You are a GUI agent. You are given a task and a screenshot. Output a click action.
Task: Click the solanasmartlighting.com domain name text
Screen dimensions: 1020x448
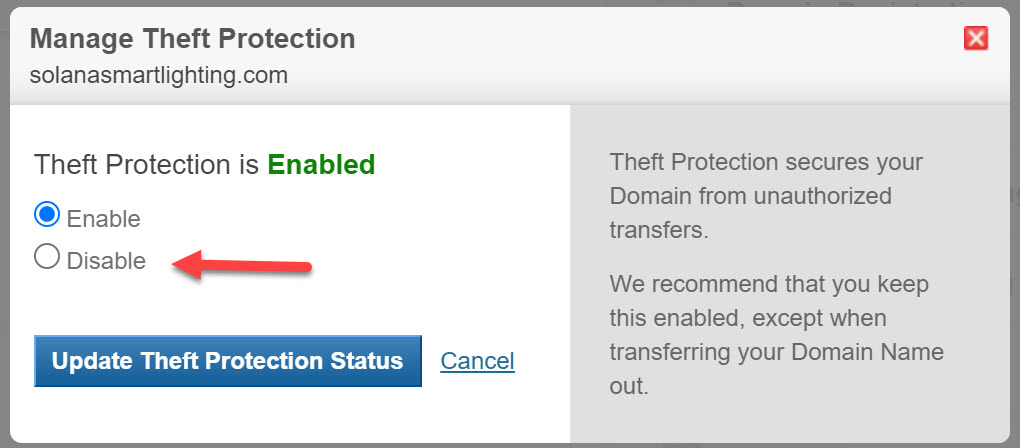[x=159, y=75]
